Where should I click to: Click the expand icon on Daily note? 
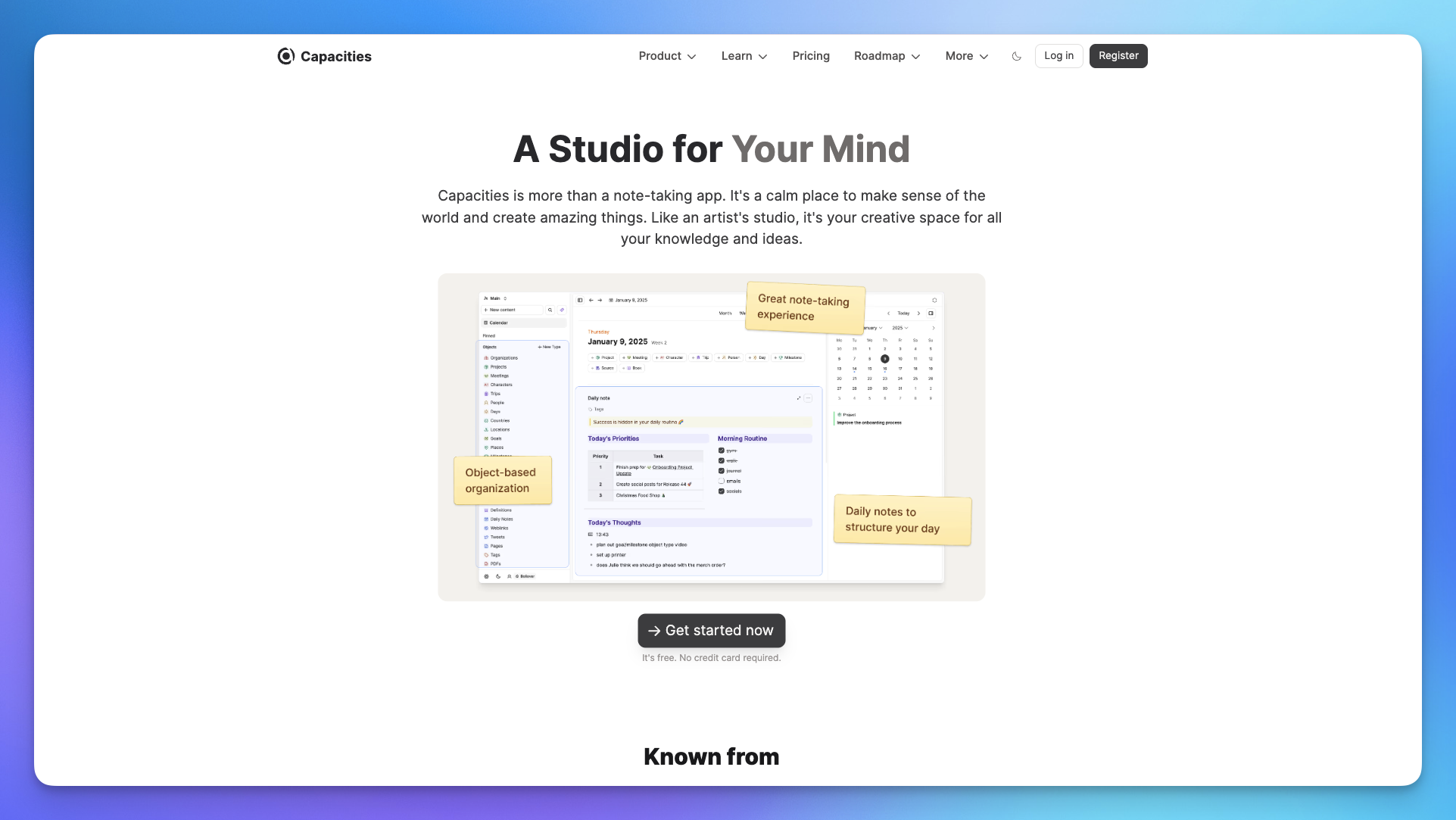799,398
